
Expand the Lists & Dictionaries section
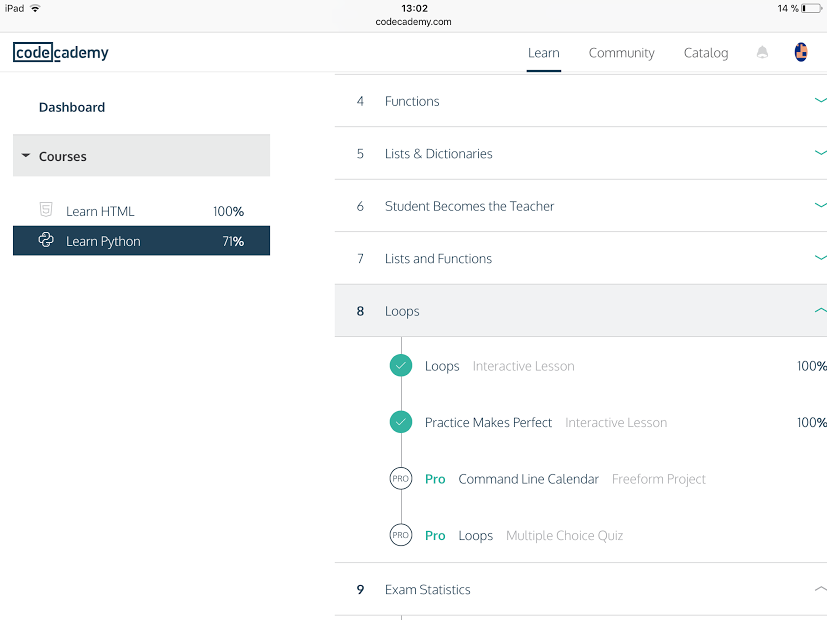click(x=581, y=153)
